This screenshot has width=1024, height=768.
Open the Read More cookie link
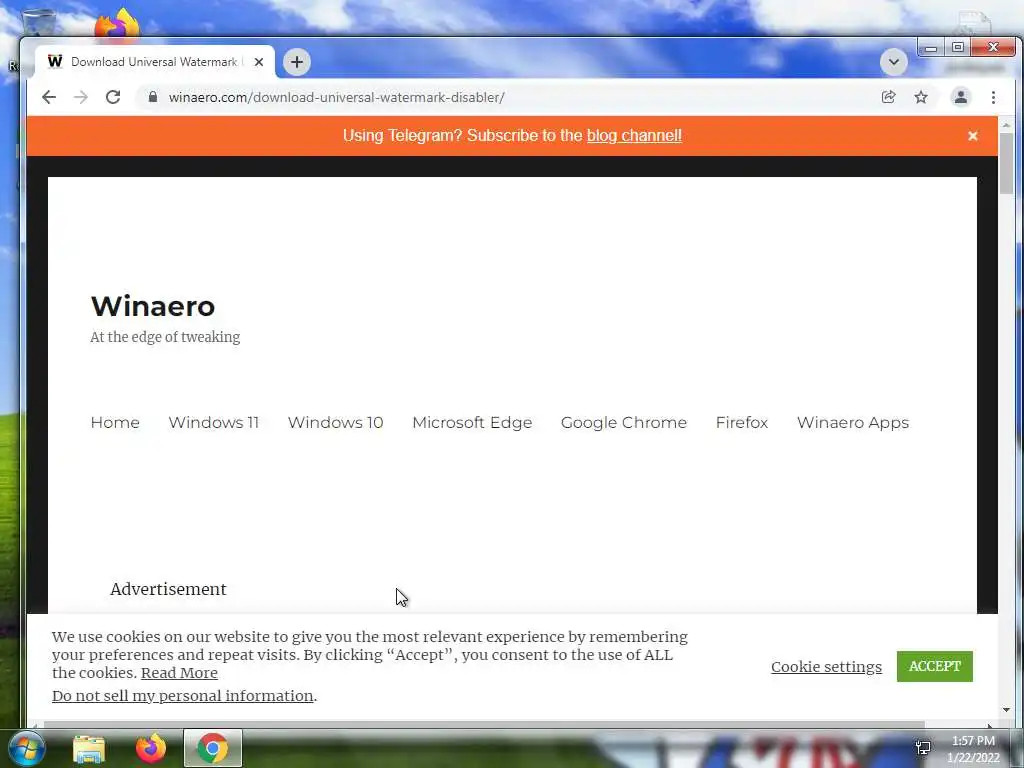pos(180,673)
